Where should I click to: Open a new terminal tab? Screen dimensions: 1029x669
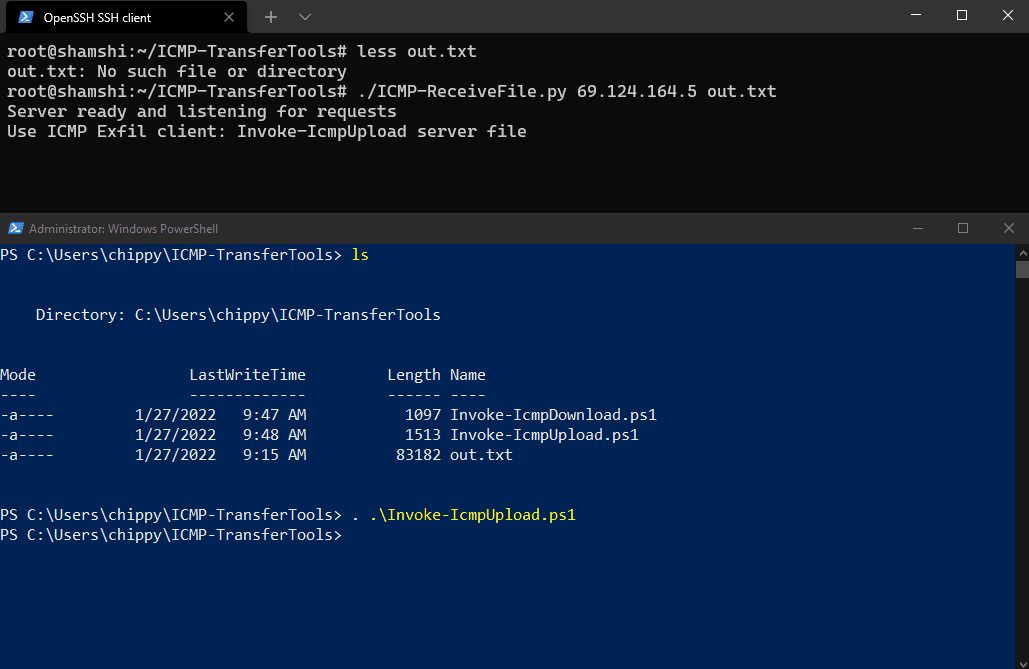click(x=270, y=17)
